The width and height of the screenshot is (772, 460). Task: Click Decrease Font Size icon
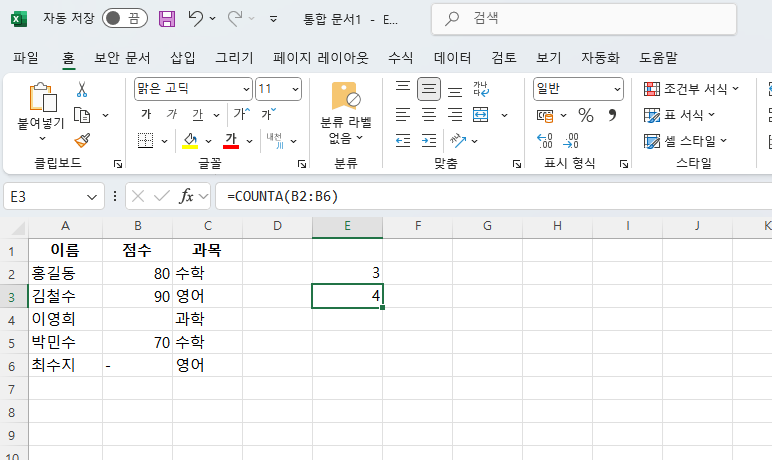pyautogui.click(x=268, y=114)
